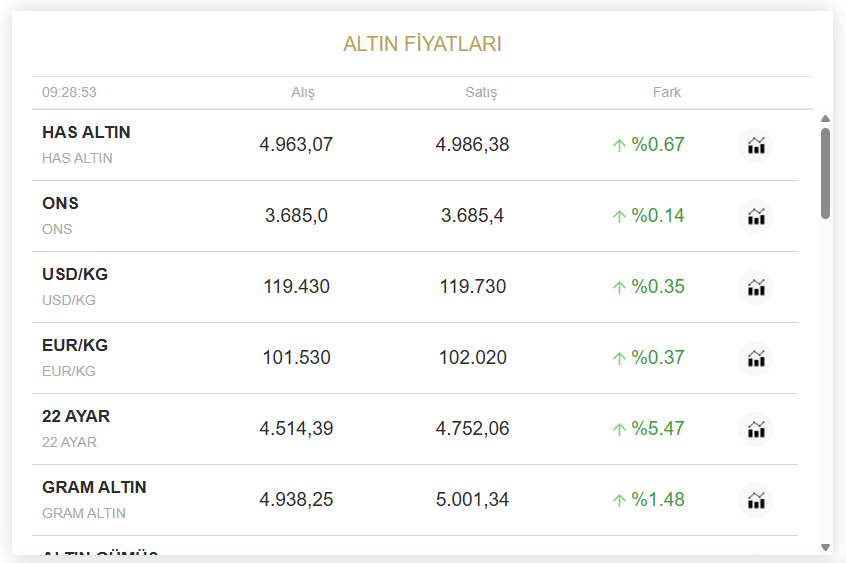Click the Fark column header
Viewport: 846px width, 563px height.
[x=666, y=92]
